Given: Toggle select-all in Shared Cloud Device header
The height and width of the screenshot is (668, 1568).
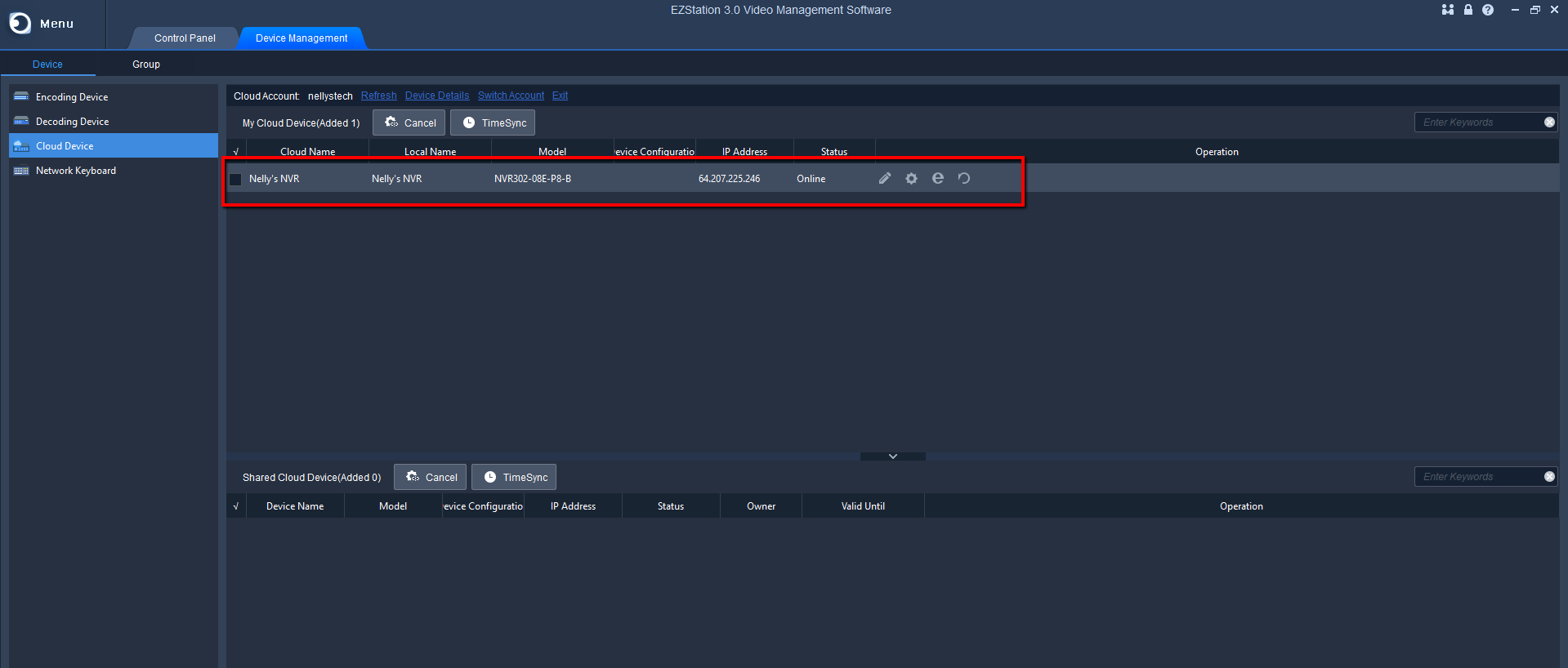Looking at the screenshot, I should (236, 506).
